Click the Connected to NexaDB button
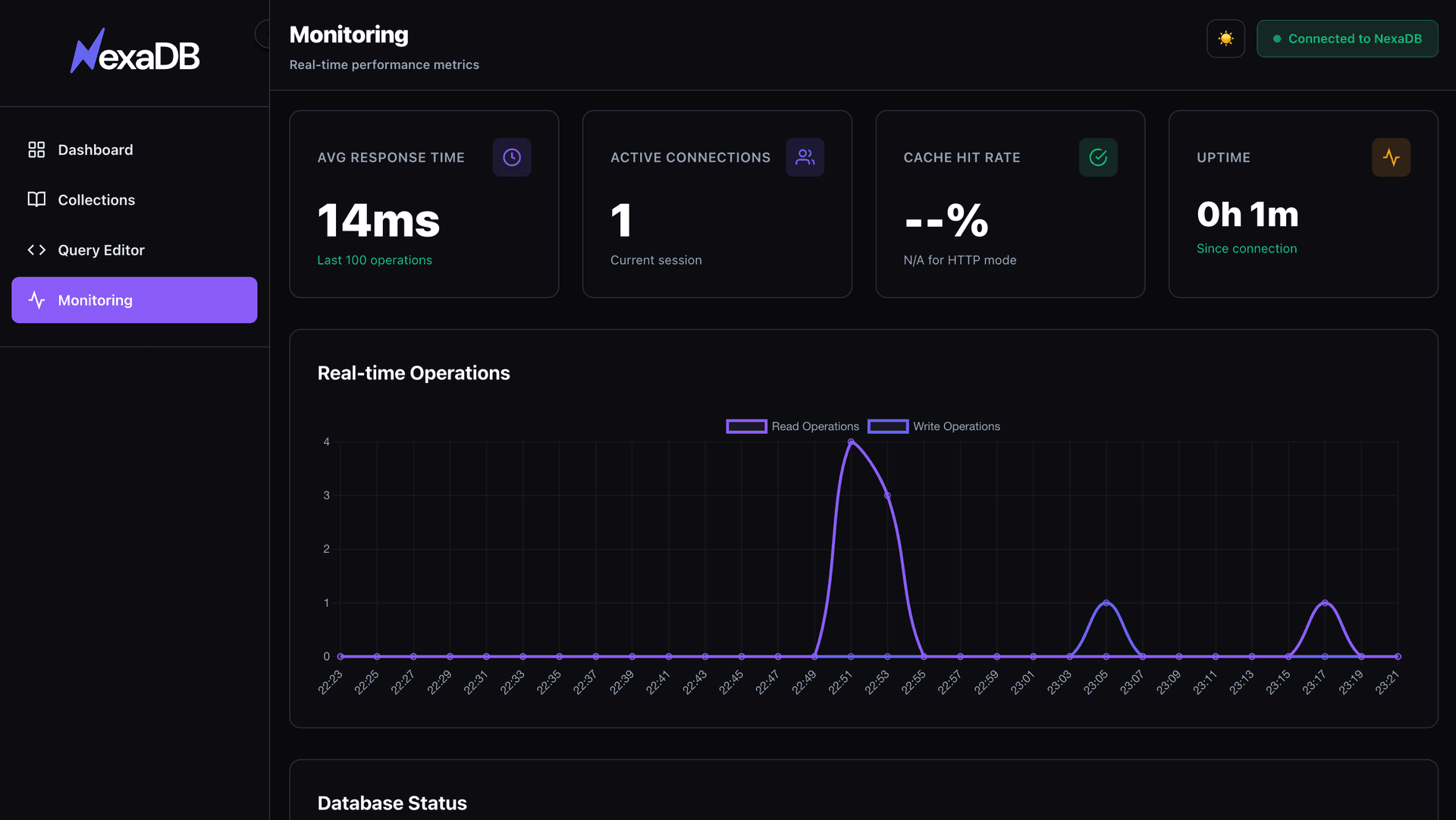This screenshot has width=1456, height=820. point(1348,38)
